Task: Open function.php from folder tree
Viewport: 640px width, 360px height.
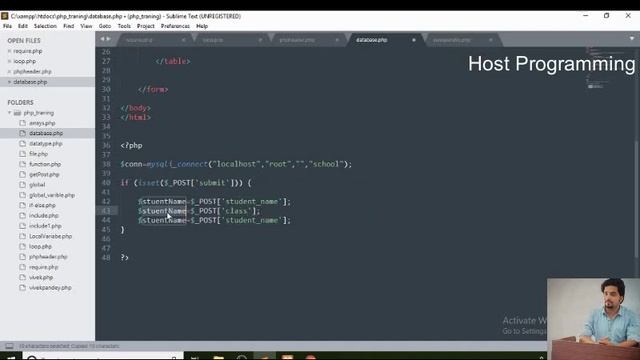Action: tap(45, 164)
